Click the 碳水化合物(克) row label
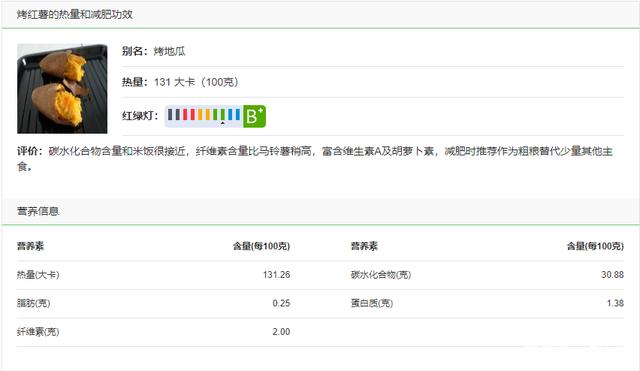 pos(381,275)
